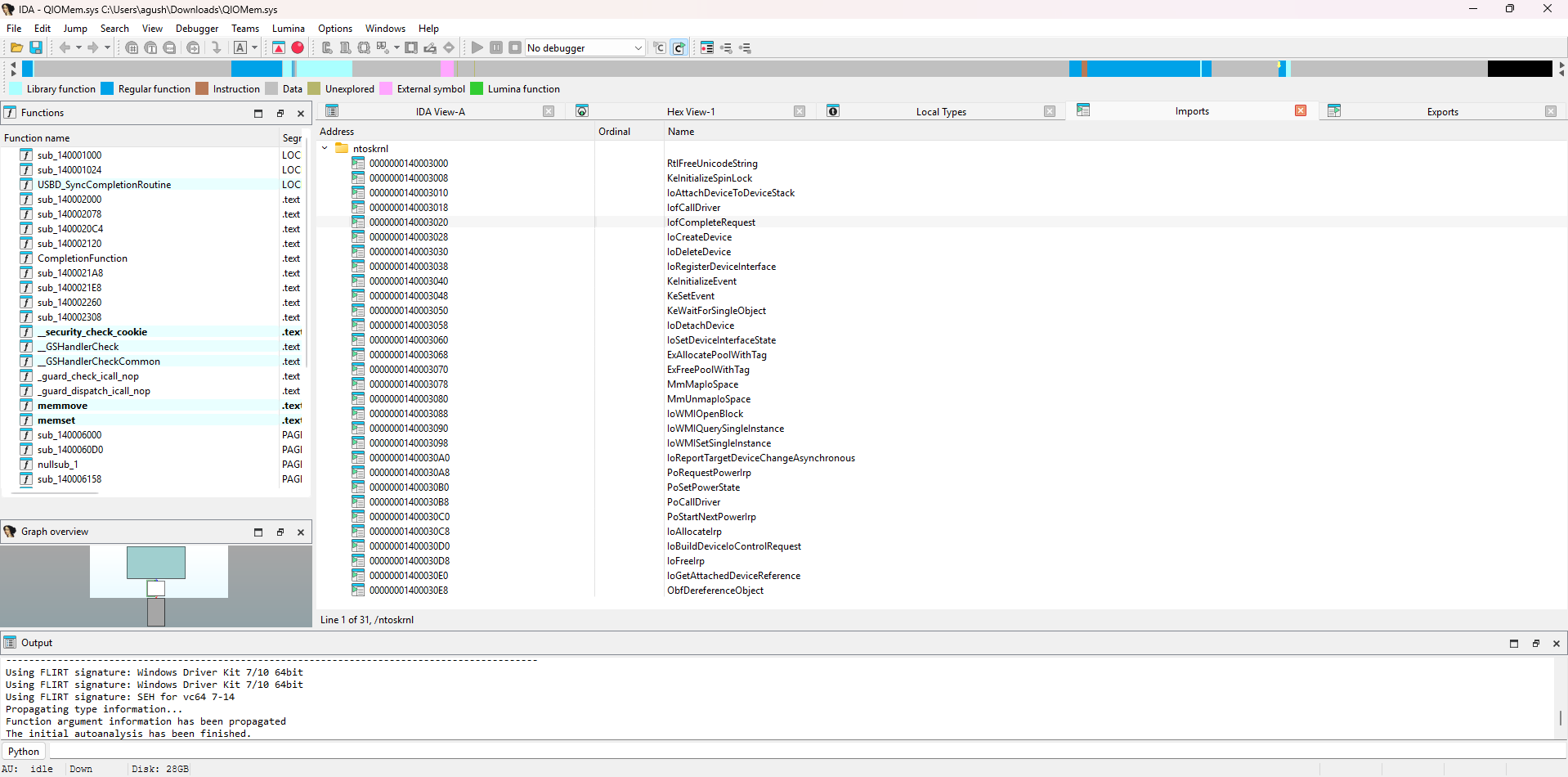
Task: Open the Lumina menu
Action: click(x=289, y=29)
